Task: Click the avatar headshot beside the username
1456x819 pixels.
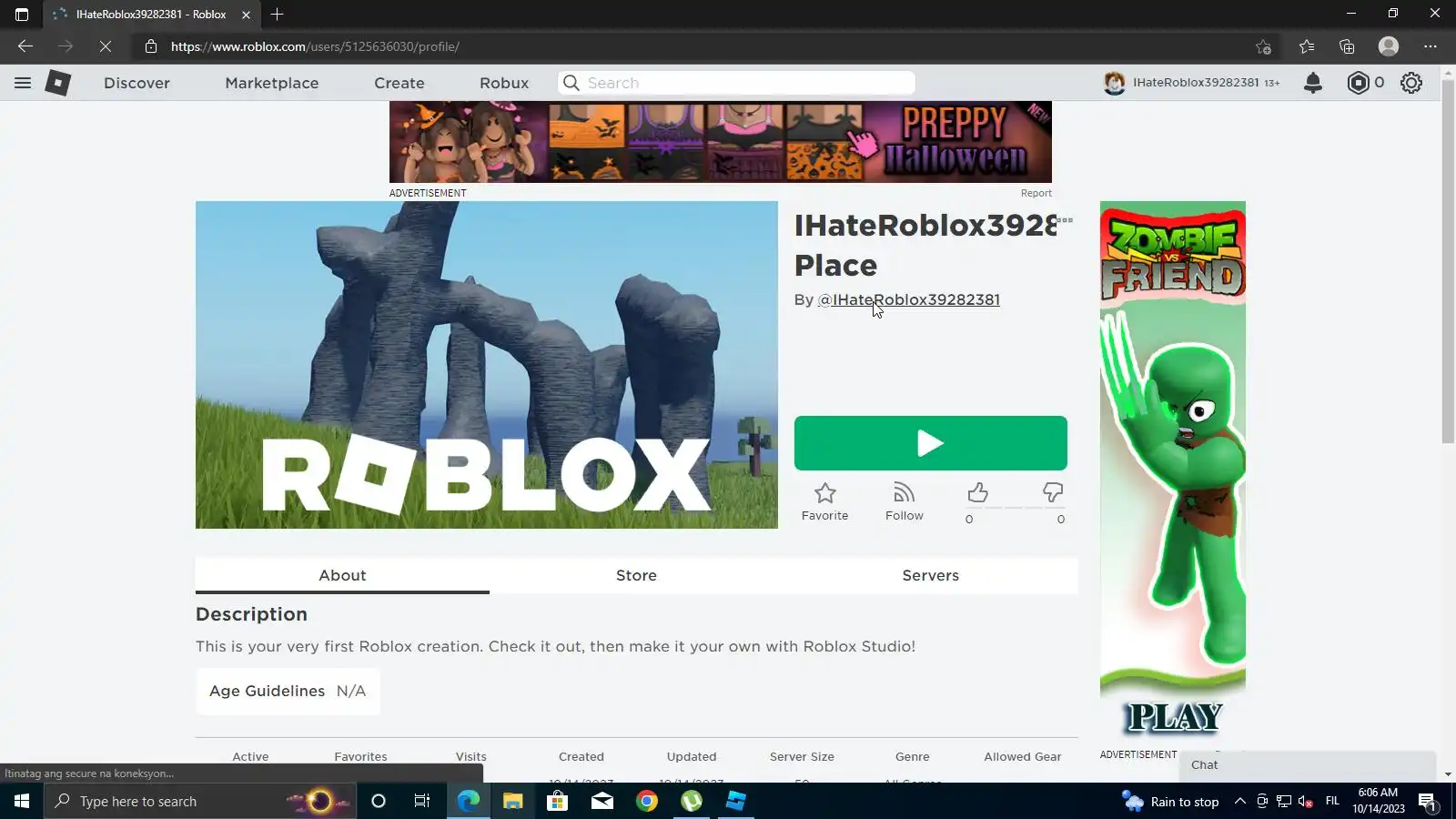Action: click(x=1114, y=83)
